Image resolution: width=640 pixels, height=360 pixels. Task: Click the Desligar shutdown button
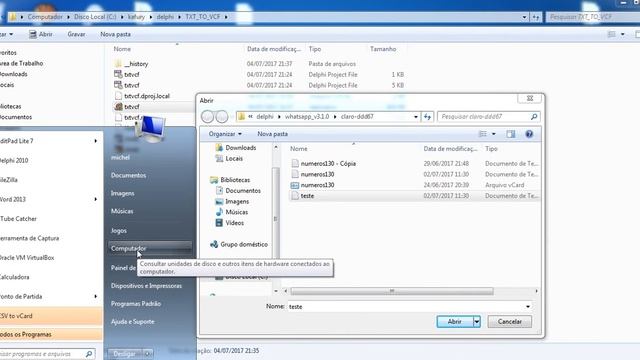(124, 354)
